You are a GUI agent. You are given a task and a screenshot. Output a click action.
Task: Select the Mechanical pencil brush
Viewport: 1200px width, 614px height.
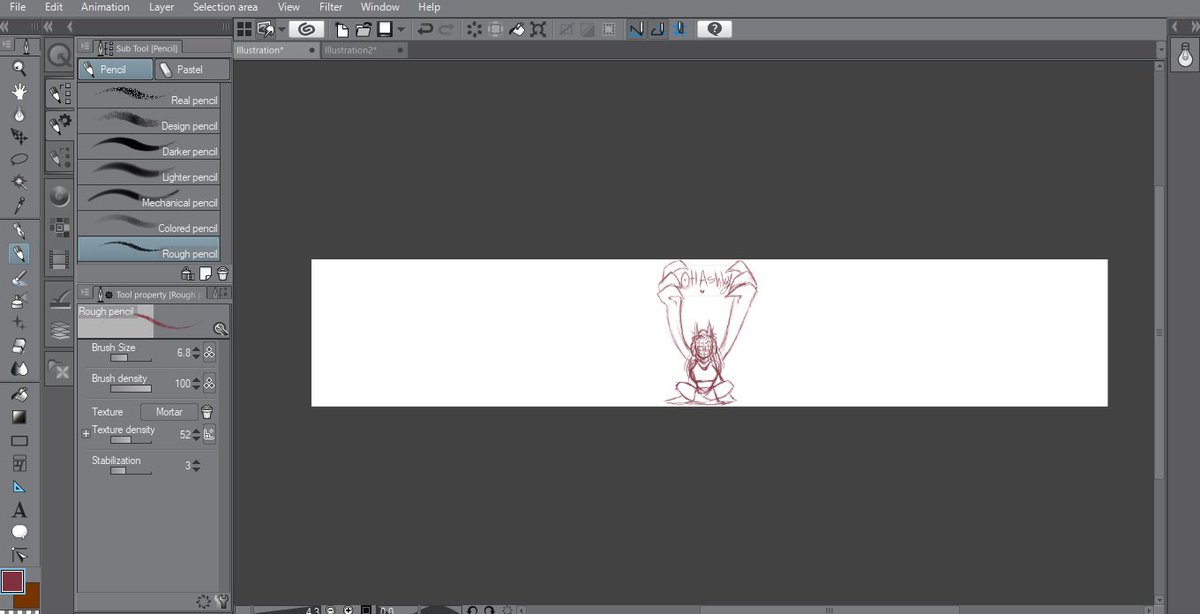point(148,198)
